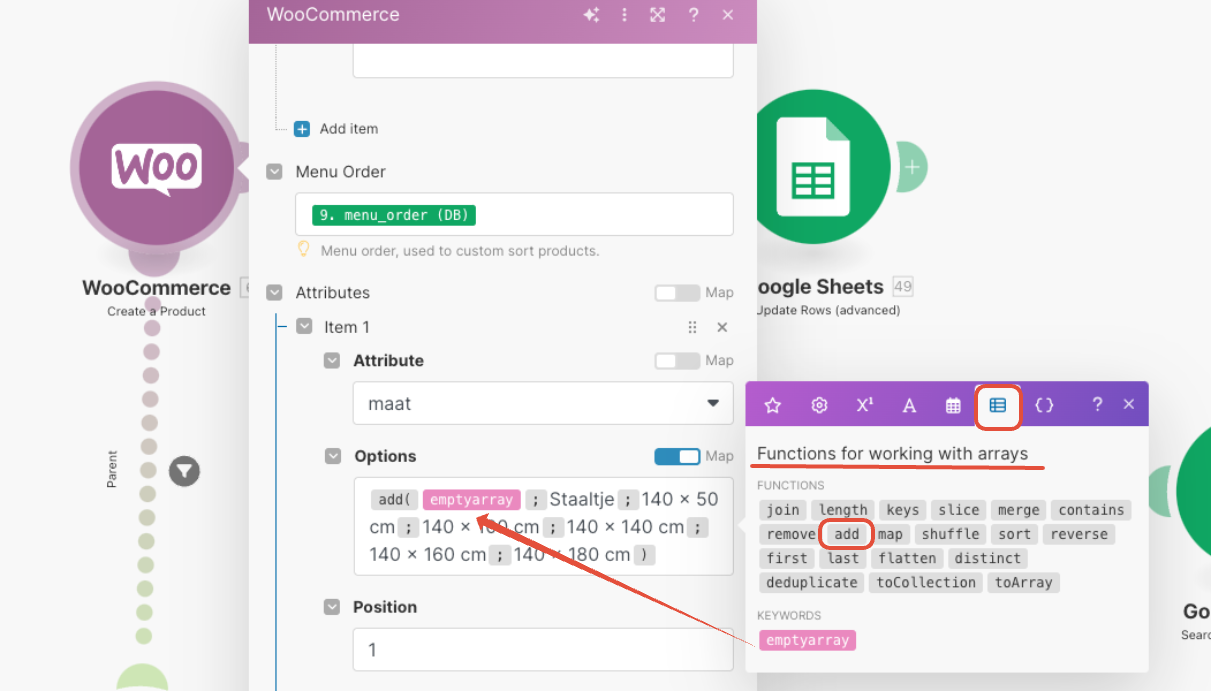
Task: Click the Position input field containing 1
Action: [x=543, y=649]
